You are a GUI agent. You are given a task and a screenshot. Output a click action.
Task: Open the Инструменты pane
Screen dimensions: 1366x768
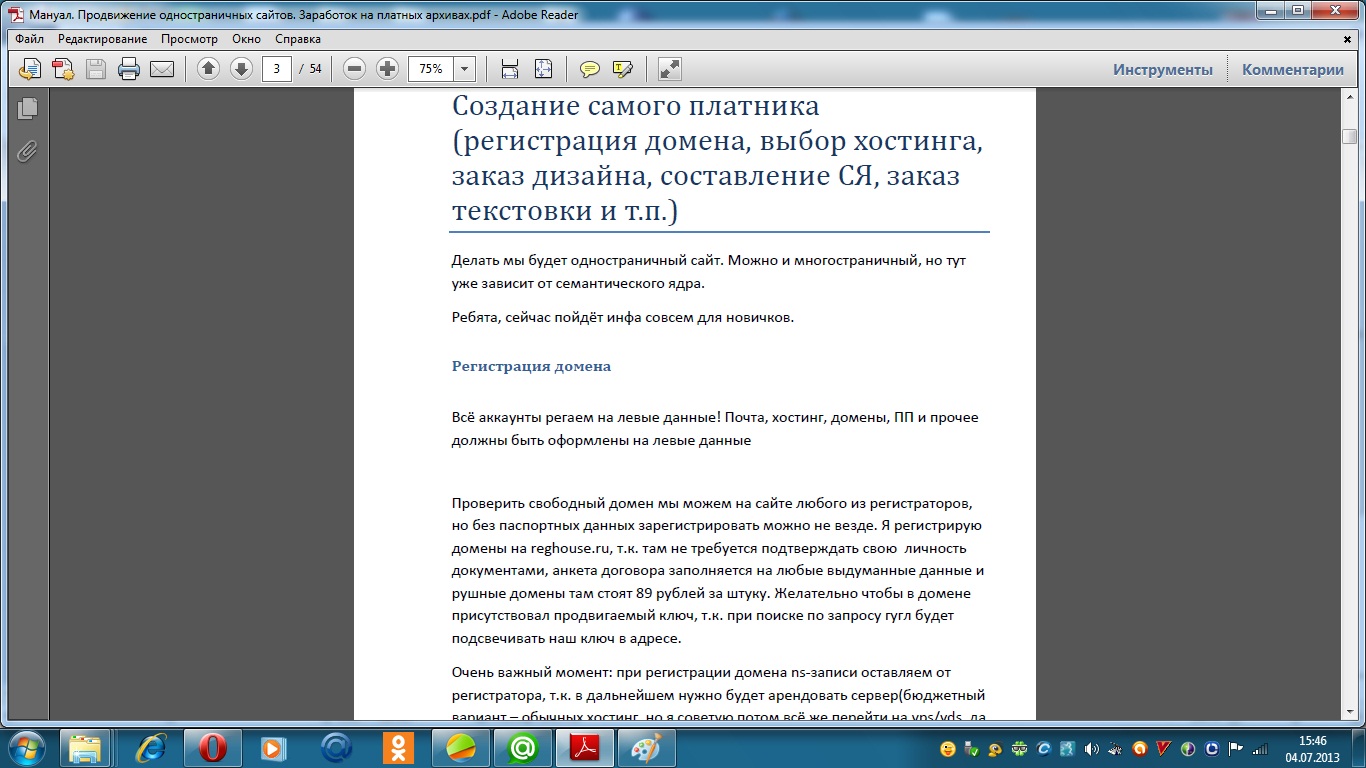pyautogui.click(x=1163, y=69)
